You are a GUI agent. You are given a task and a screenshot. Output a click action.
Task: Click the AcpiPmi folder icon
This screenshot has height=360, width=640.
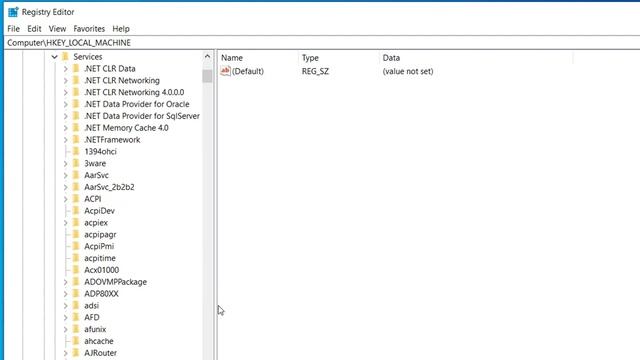[x=76, y=246]
